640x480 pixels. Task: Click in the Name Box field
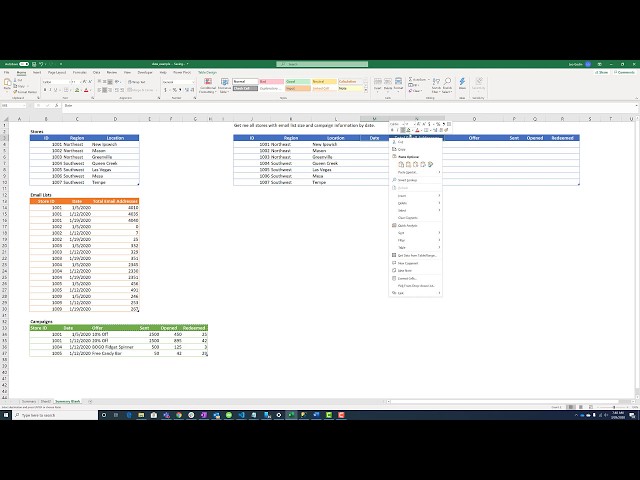tap(12, 106)
